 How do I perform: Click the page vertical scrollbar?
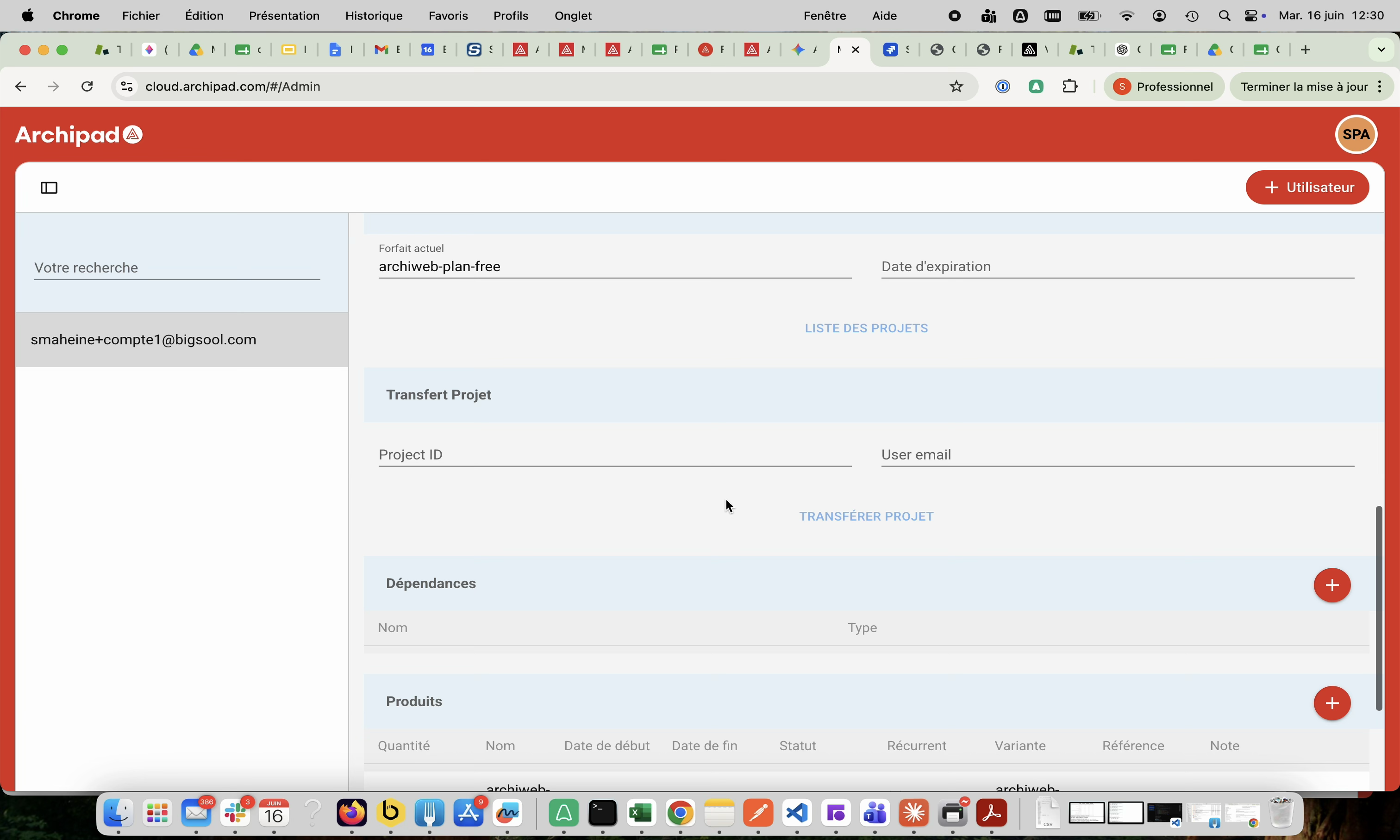pos(1379,608)
